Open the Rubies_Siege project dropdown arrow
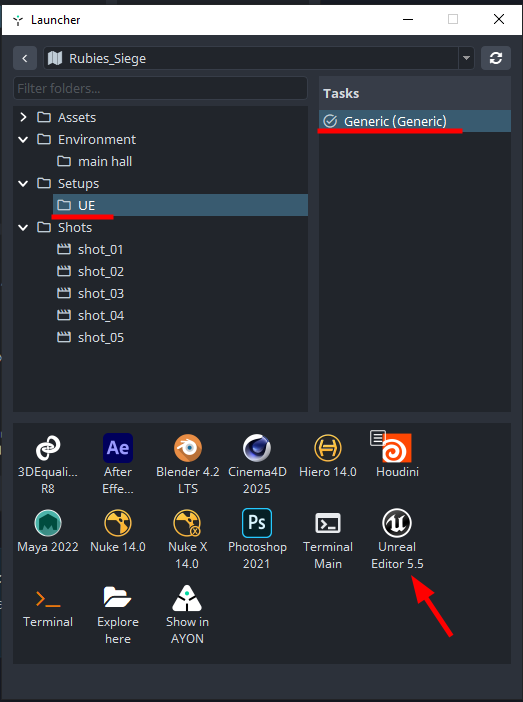This screenshot has width=523, height=702. (x=466, y=58)
